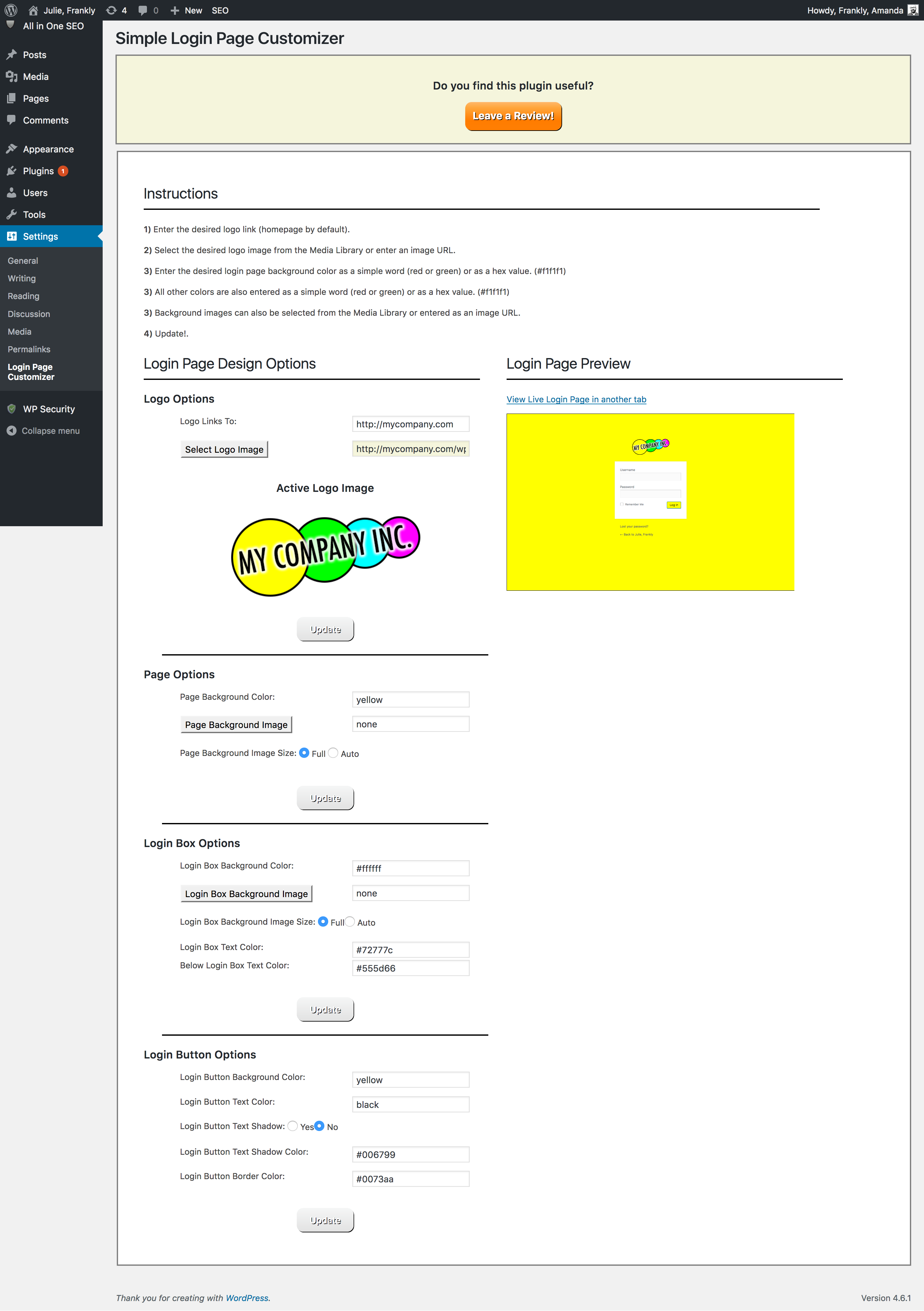Enable Yes for Login Button Text Shadow
This screenshot has height=1311, width=924.
[x=293, y=1126]
